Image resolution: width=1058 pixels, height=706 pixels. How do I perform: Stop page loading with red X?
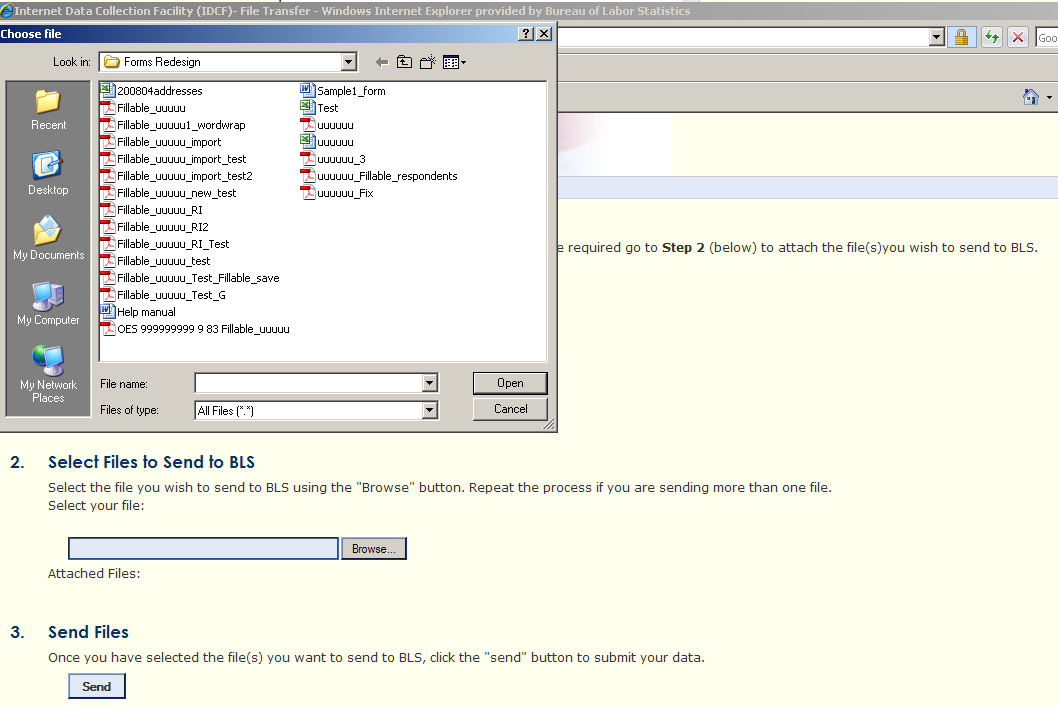click(1018, 37)
